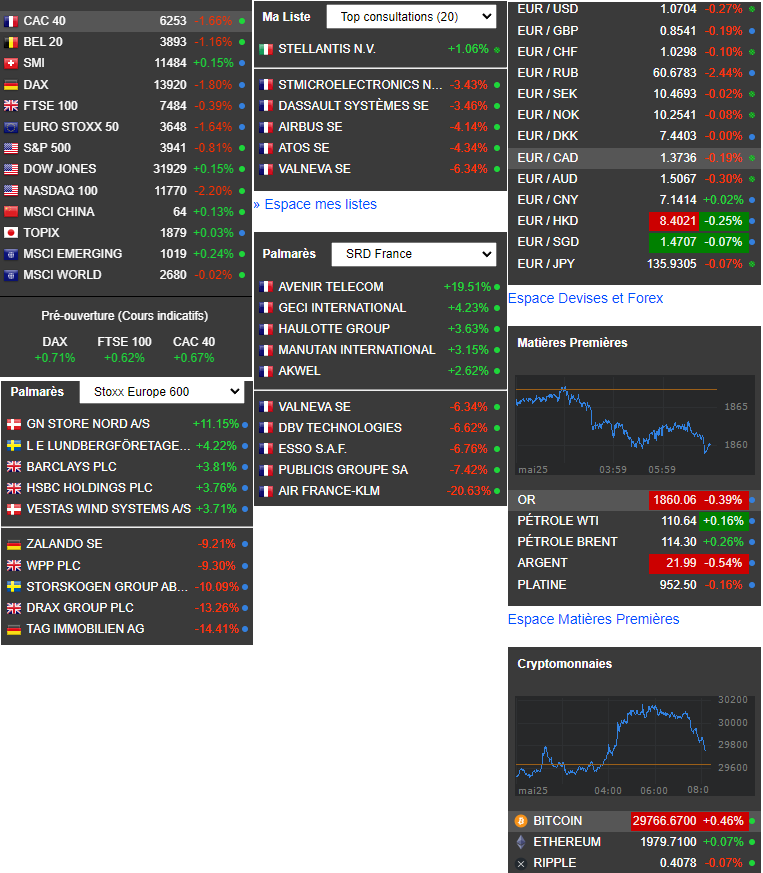The image size is (763, 873).
Task: Click the Danish flag beside GN STORE NORD
Action: 14,424
